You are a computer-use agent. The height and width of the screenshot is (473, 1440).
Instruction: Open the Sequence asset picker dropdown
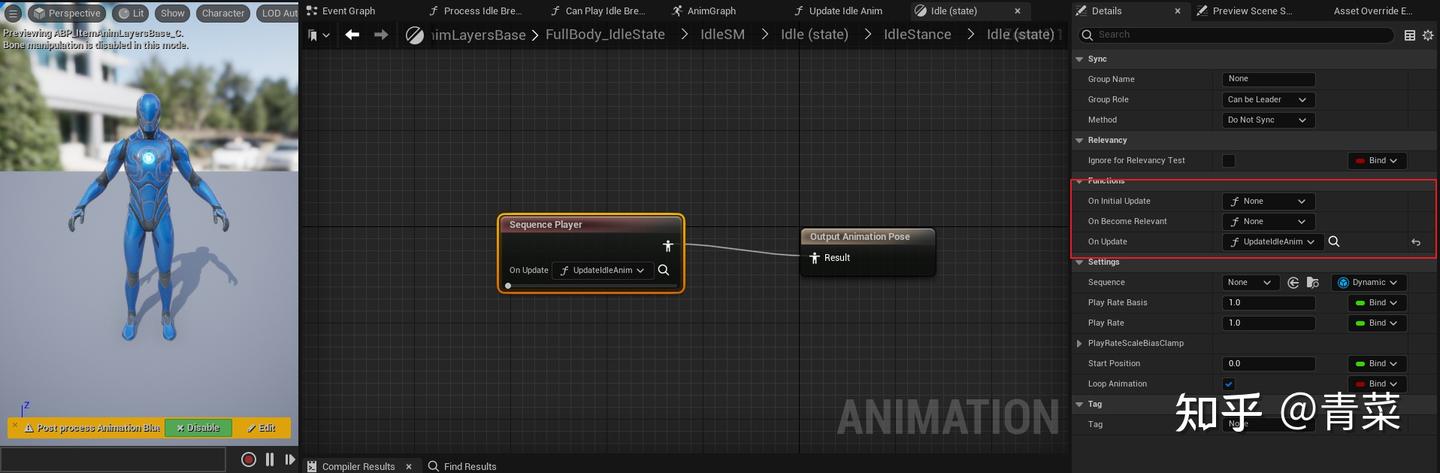click(x=1252, y=282)
